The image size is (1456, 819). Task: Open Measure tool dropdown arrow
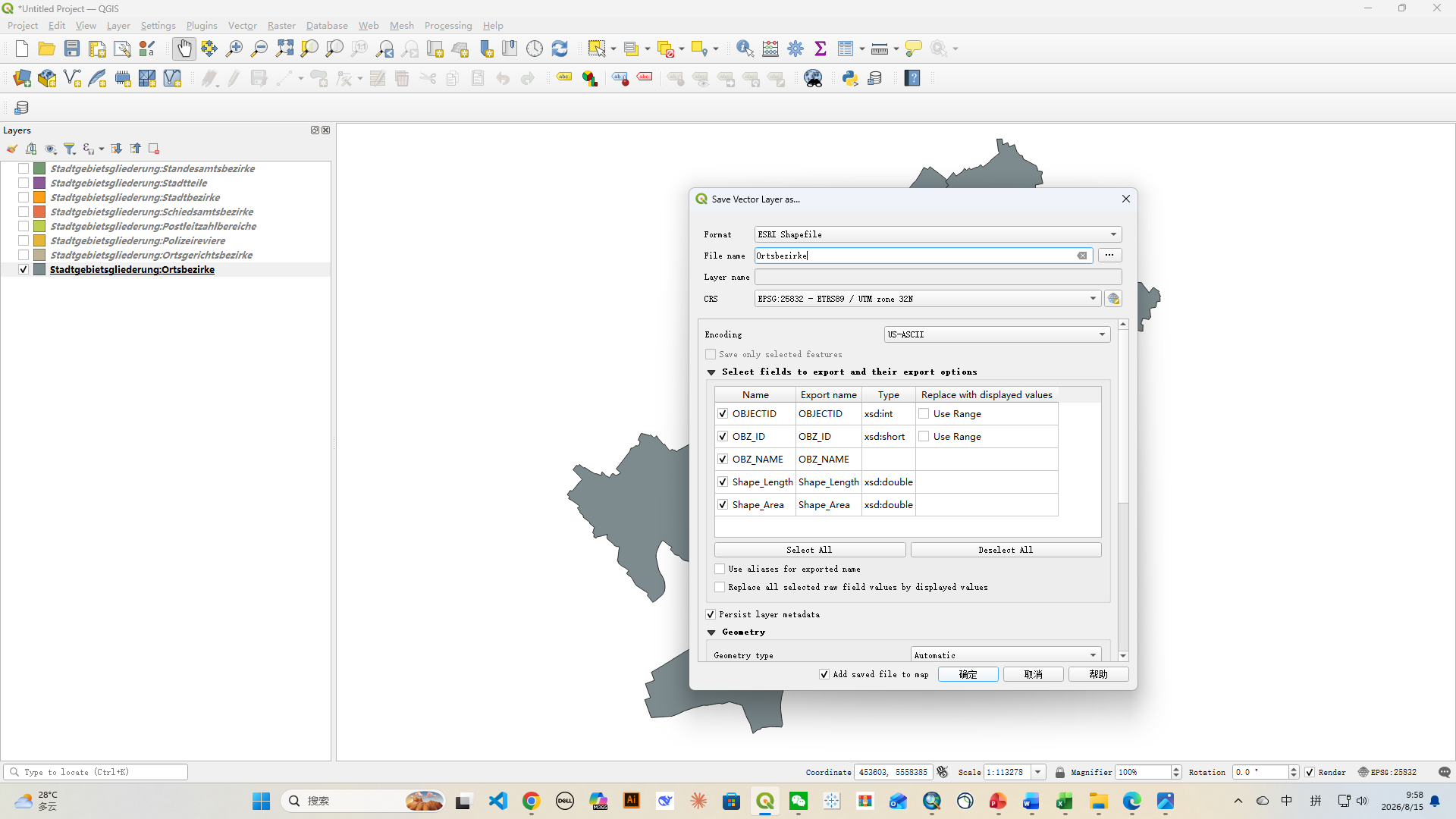click(x=896, y=49)
